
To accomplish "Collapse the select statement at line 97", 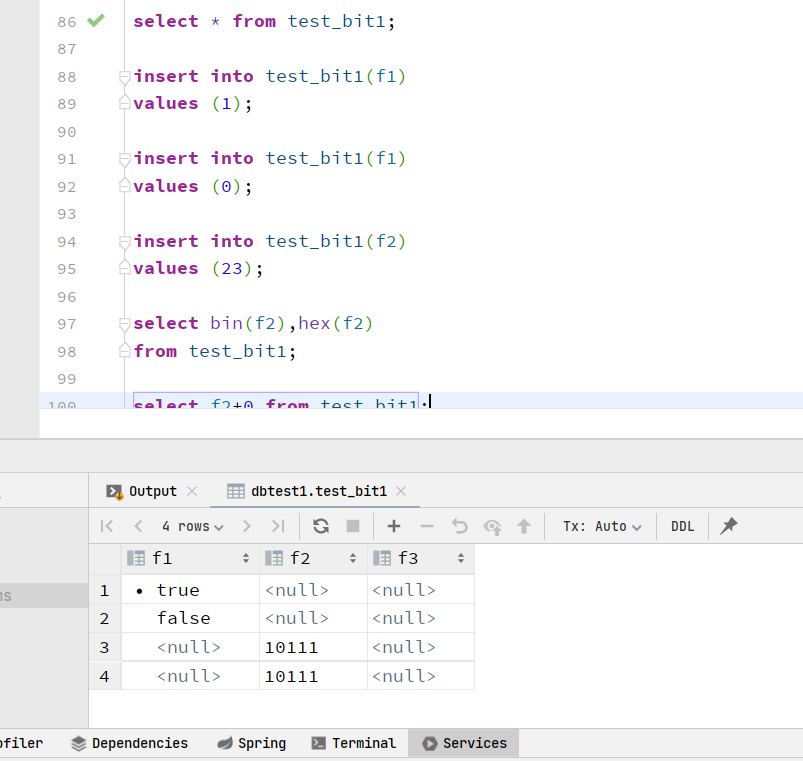I will 124,324.
